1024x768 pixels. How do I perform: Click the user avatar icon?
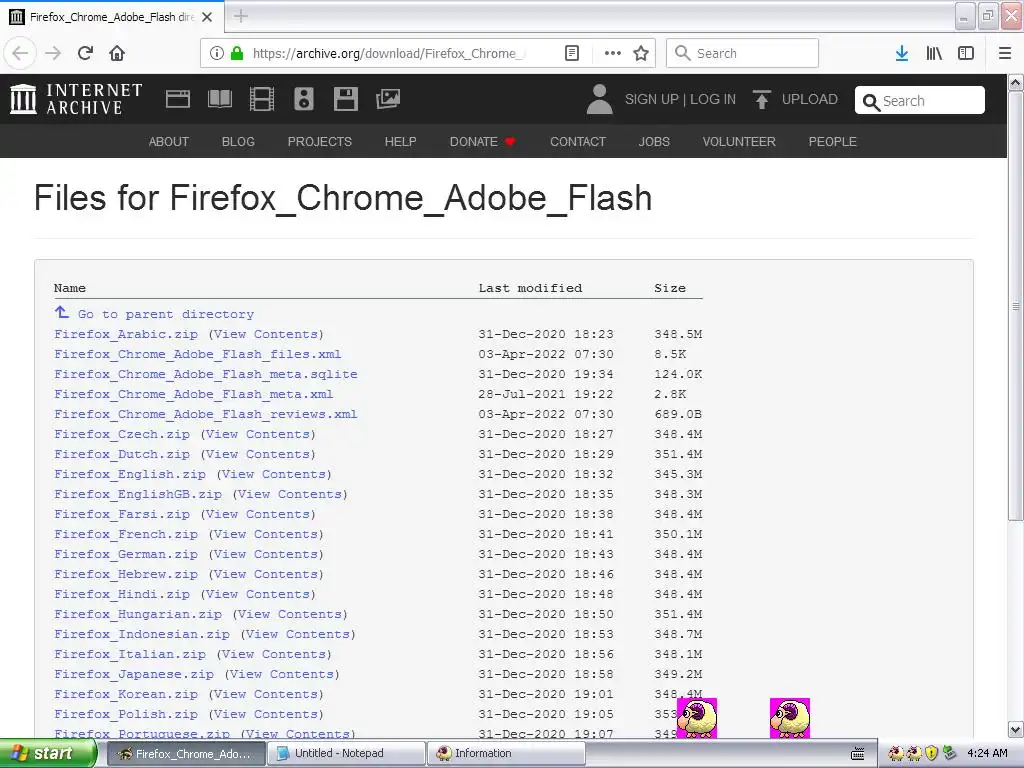[600, 99]
